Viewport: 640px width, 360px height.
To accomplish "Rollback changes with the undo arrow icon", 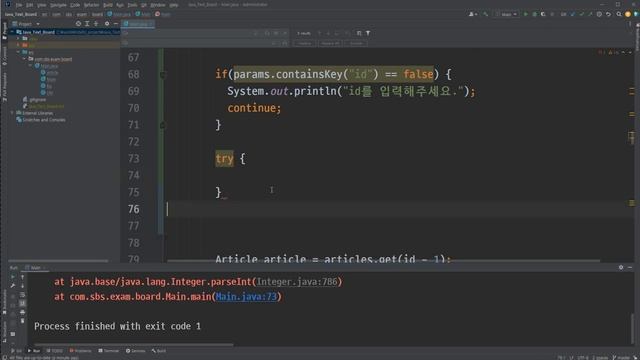I will [608, 14].
